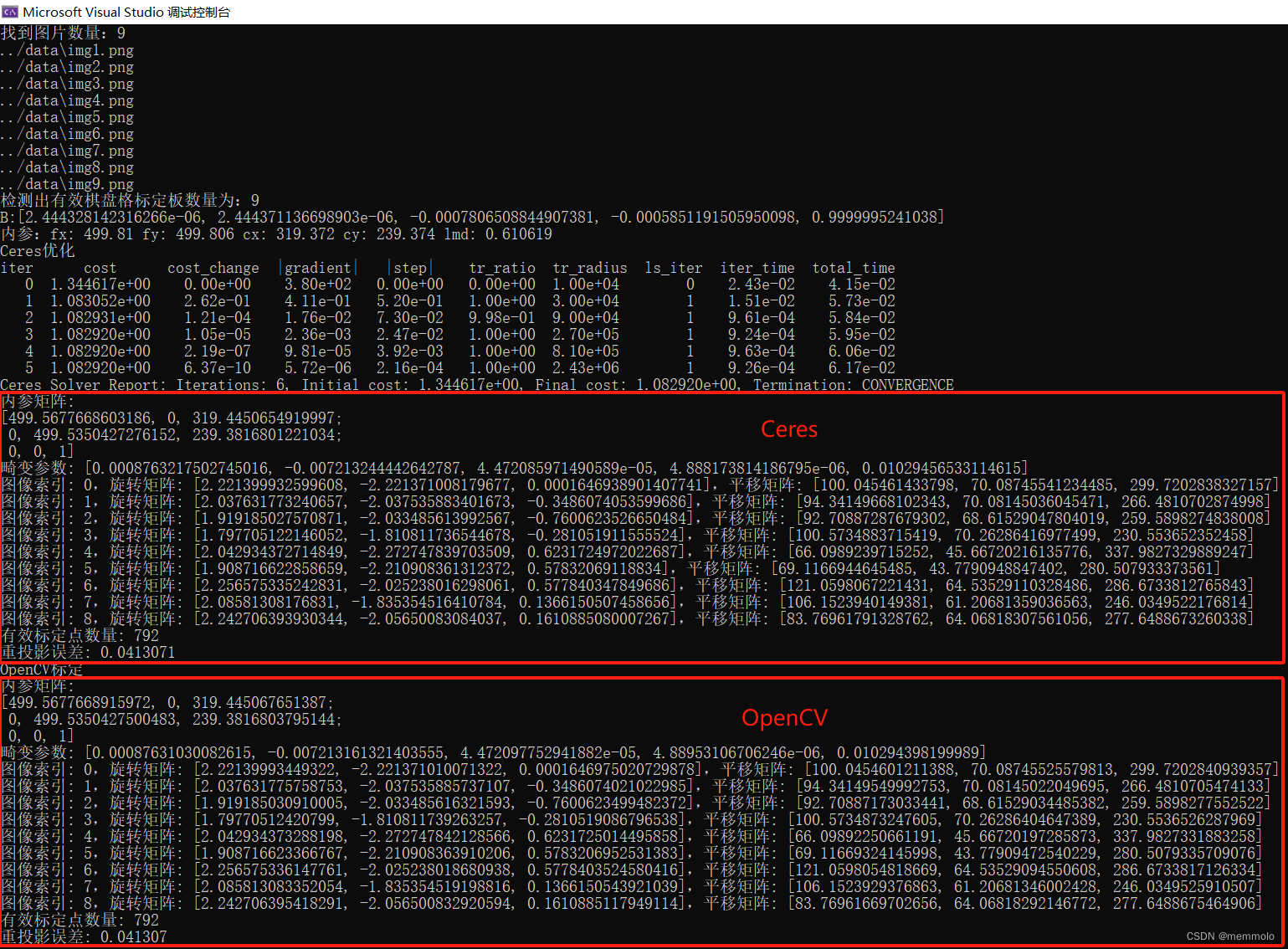Select the '../data\img1.png' line
The width and height of the screenshot is (1288, 949).
pyautogui.click(x=67, y=49)
